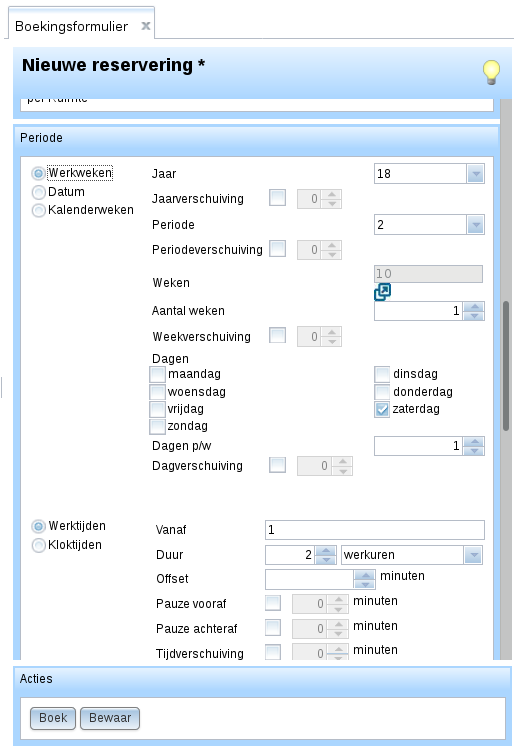
Task: Select the Kalenderweken radio option
Action: pyautogui.click(x=38, y=210)
